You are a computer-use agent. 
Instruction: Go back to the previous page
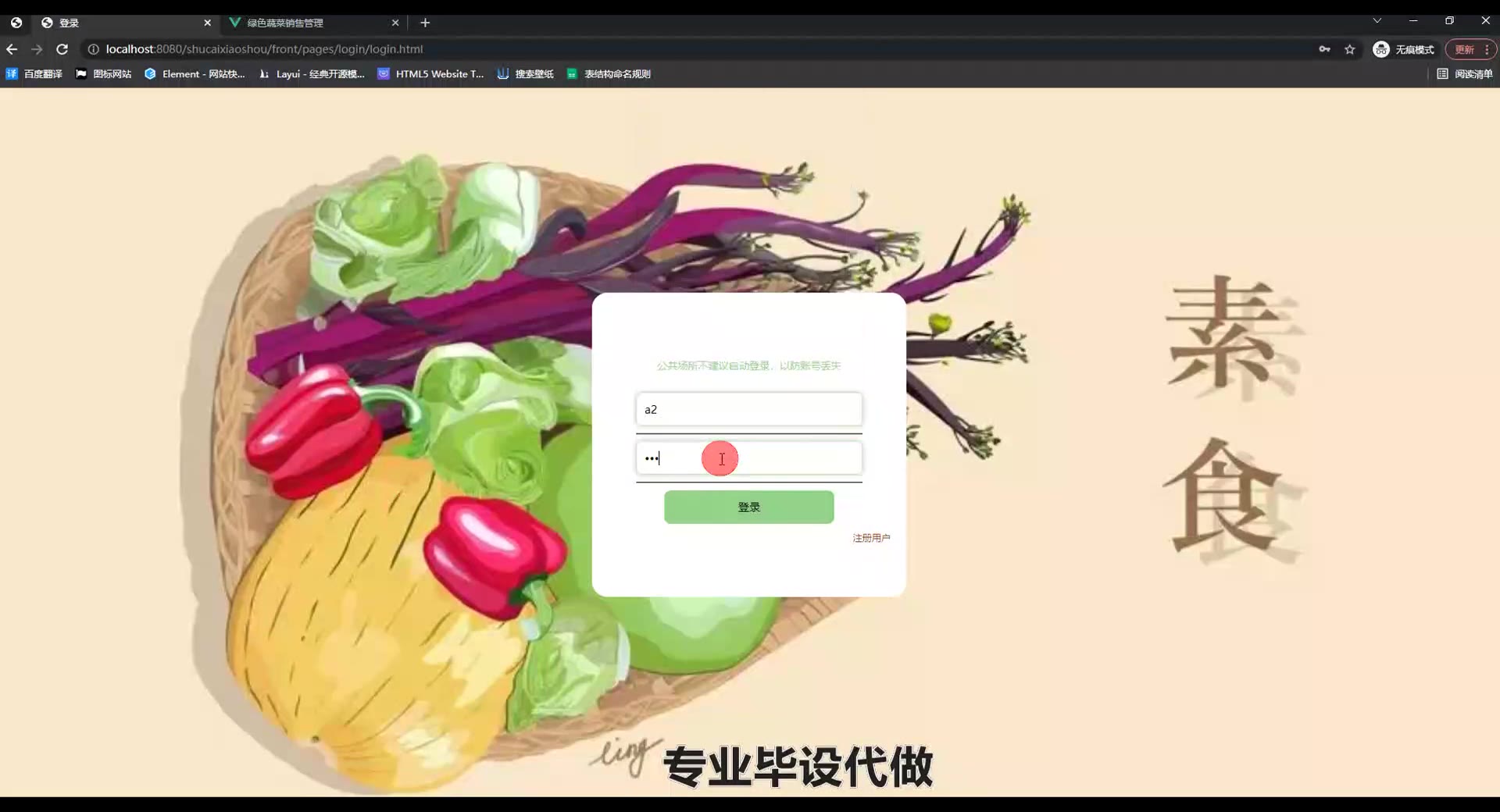[x=12, y=49]
